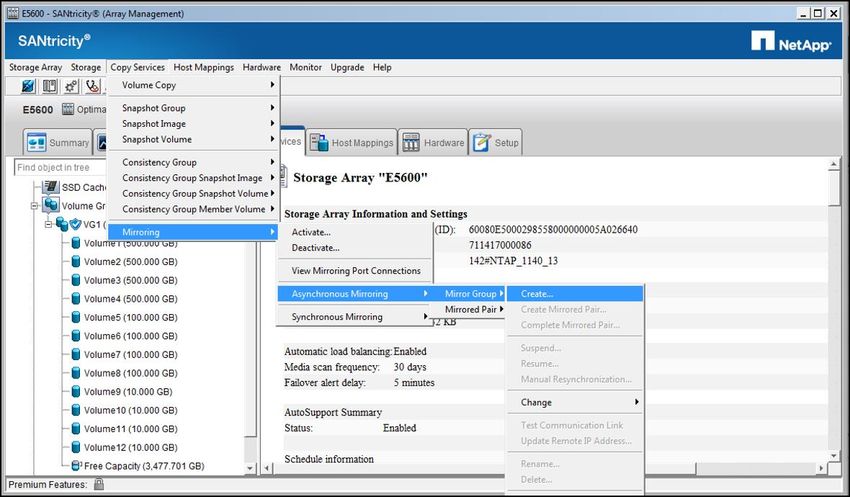Select Volume8 (100.000 GB) in tree

click(x=130, y=373)
